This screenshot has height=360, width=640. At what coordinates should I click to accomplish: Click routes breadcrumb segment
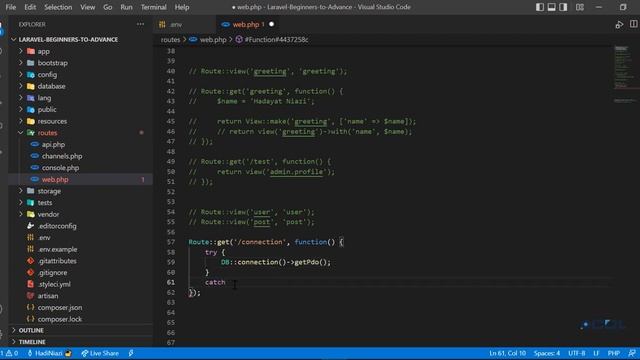pyautogui.click(x=170, y=40)
